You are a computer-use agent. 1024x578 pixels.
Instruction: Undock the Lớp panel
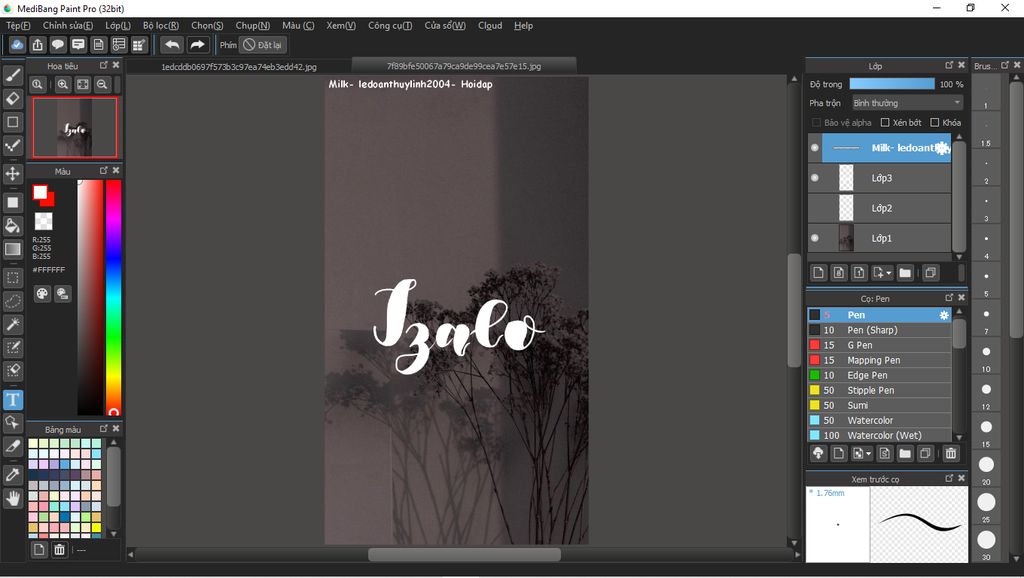(950, 65)
